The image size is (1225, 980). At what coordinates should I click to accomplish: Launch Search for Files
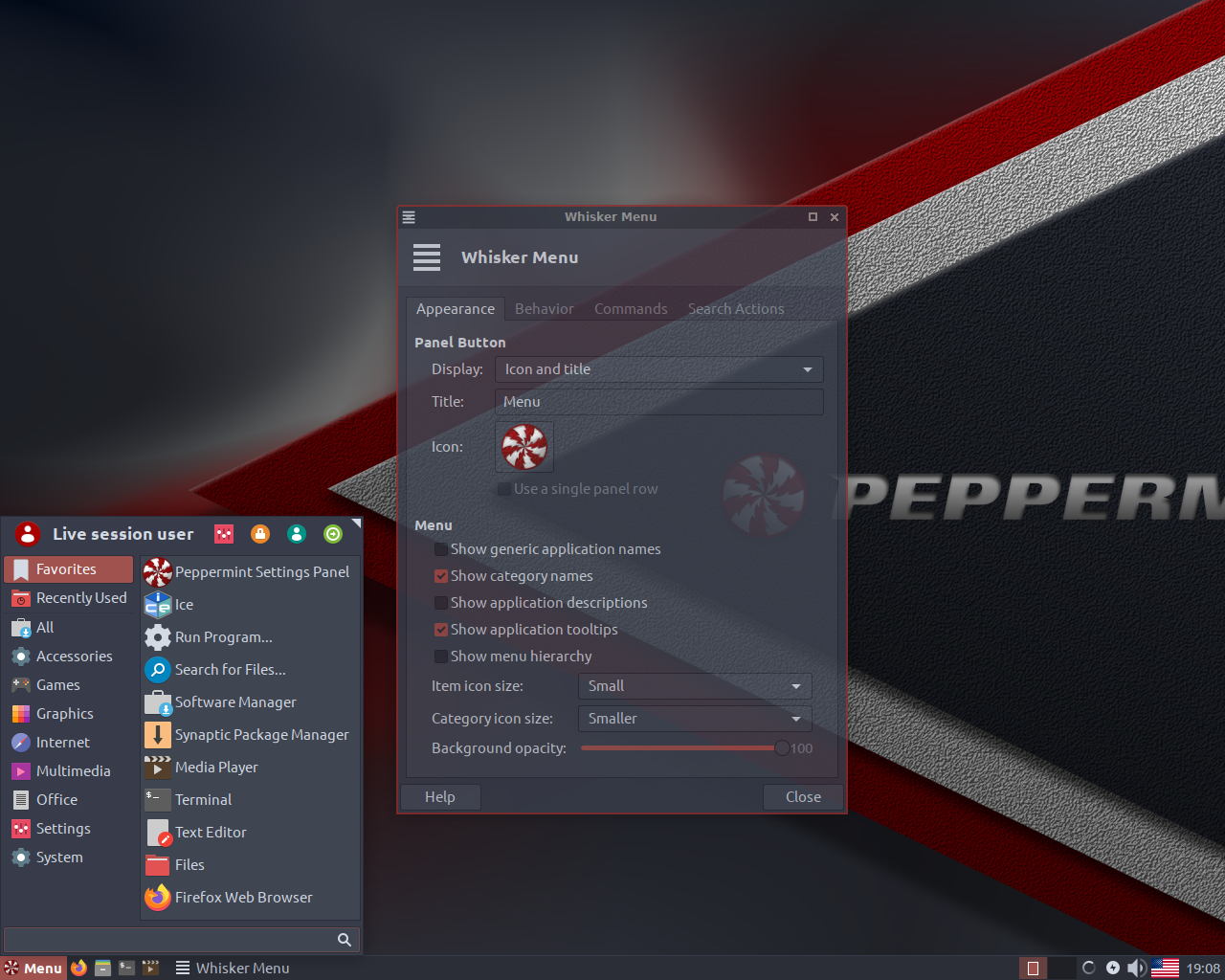(250, 670)
